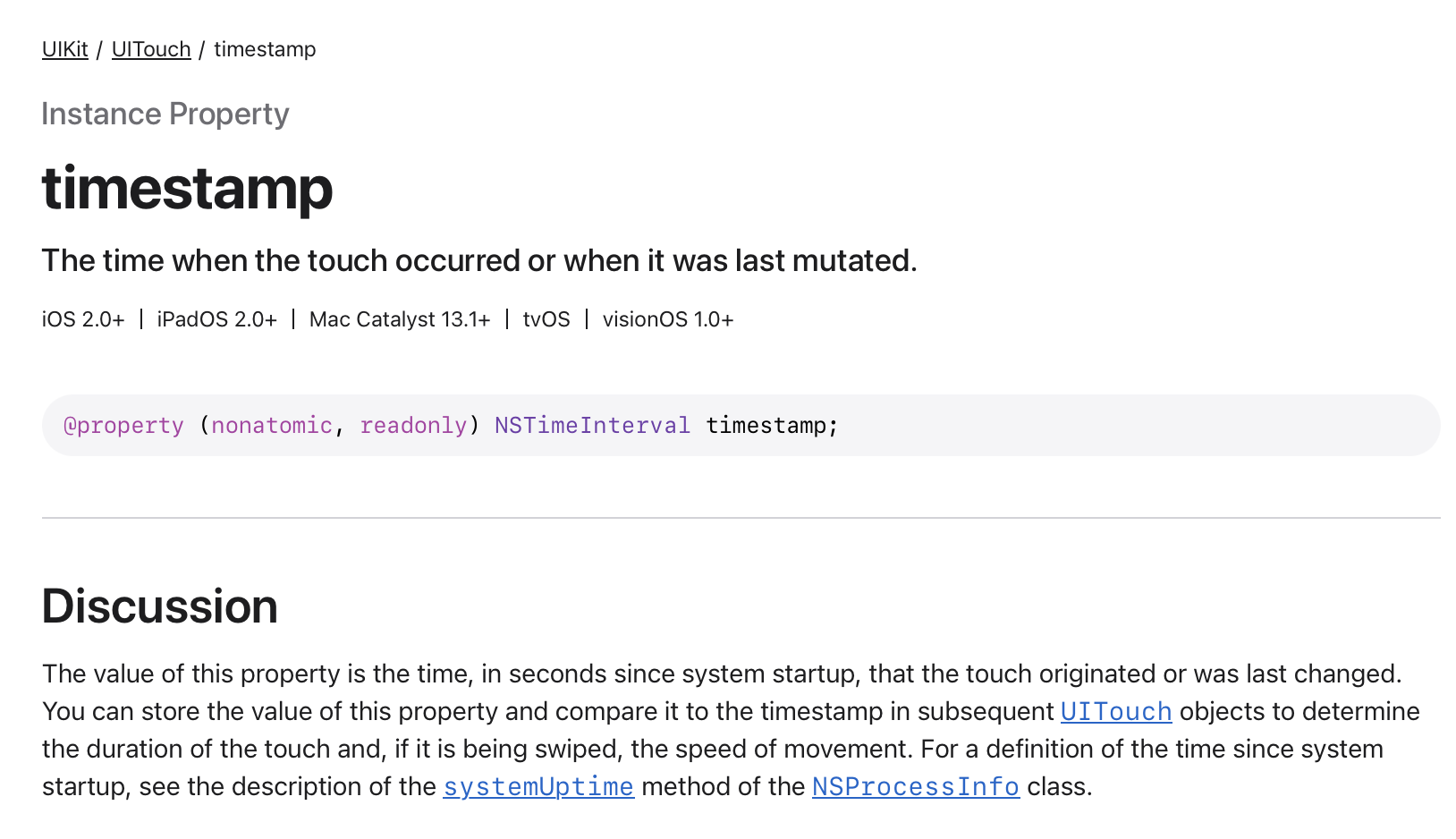Click the NSTimeInterval type in declaration
This screenshot has width=1456, height=839.
592,425
